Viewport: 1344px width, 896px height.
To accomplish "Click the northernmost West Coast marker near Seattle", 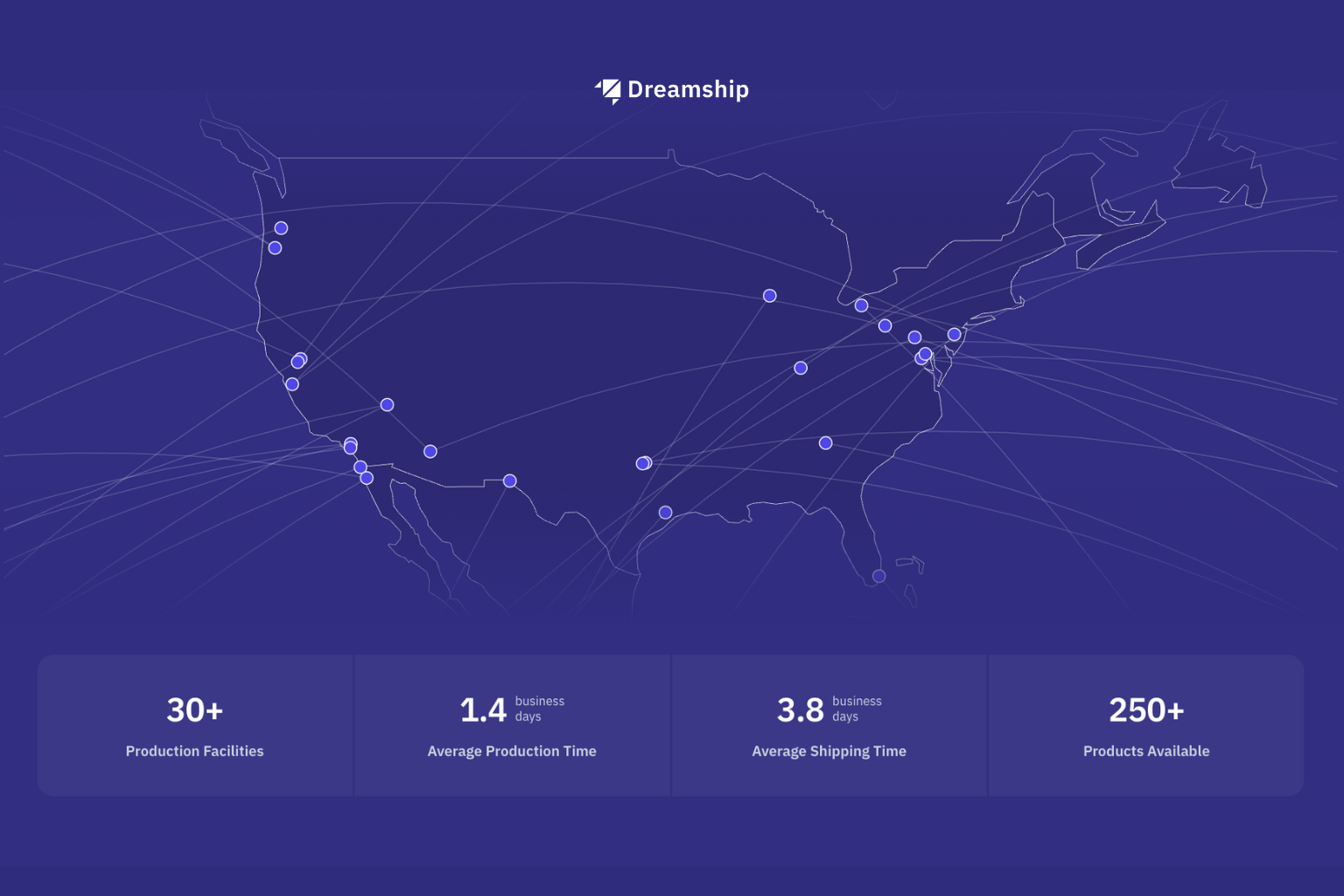I will pos(281,228).
